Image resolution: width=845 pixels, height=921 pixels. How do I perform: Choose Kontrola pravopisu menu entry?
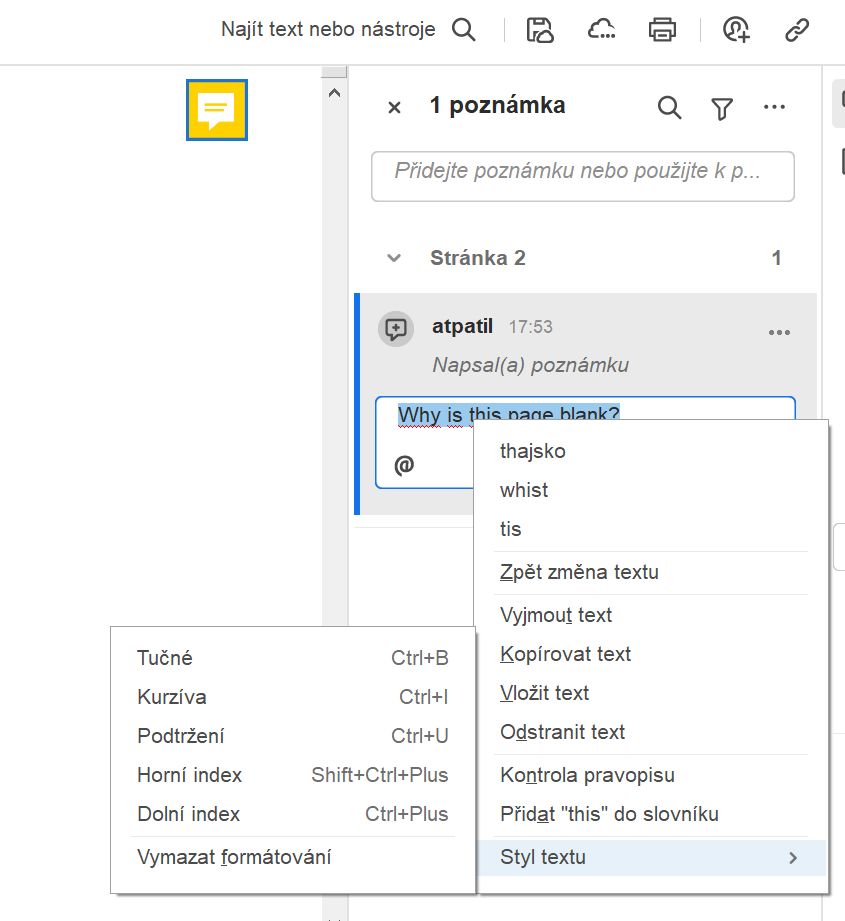click(586, 775)
